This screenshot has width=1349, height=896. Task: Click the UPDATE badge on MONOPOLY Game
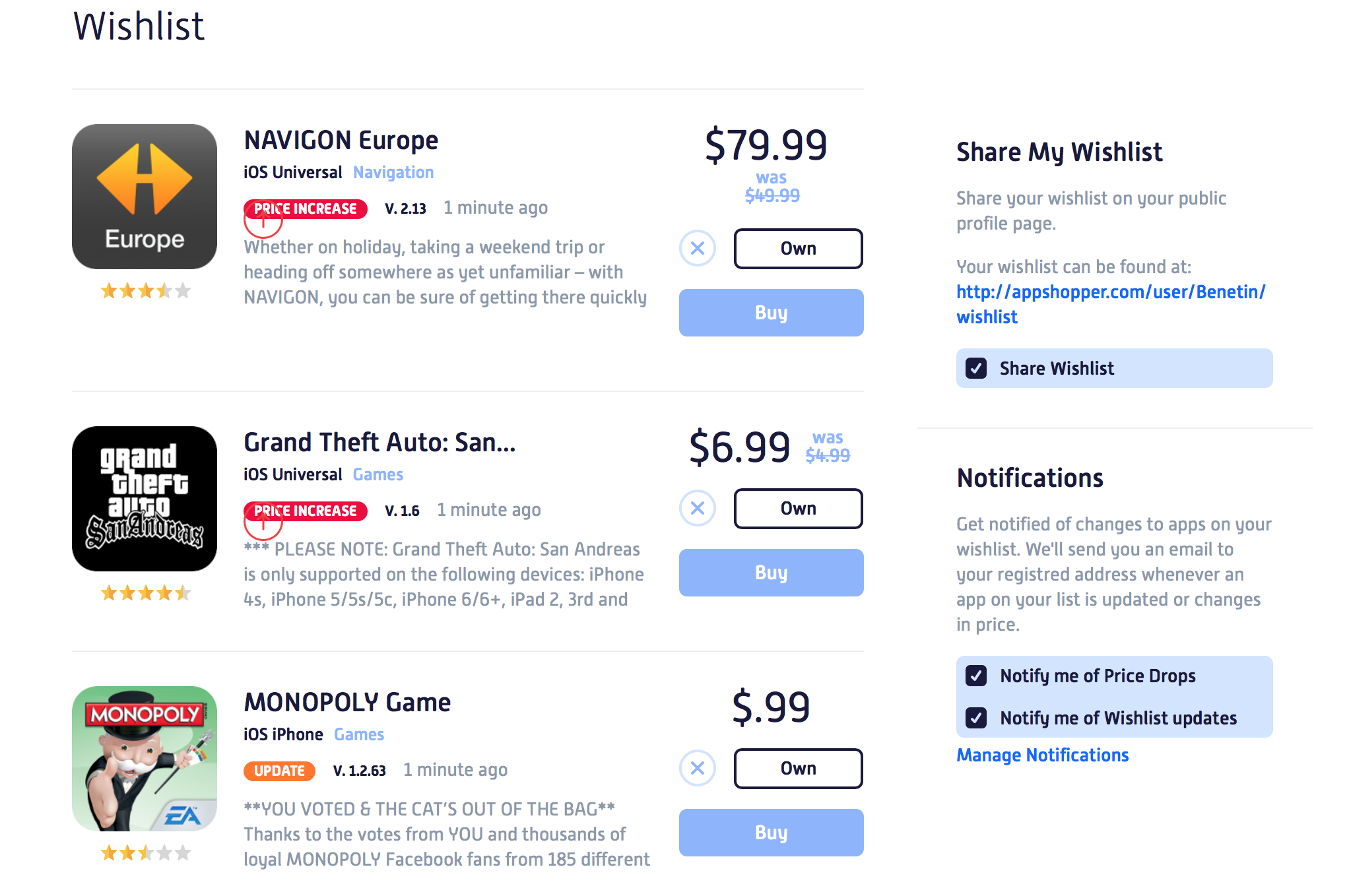(x=279, y=771)
